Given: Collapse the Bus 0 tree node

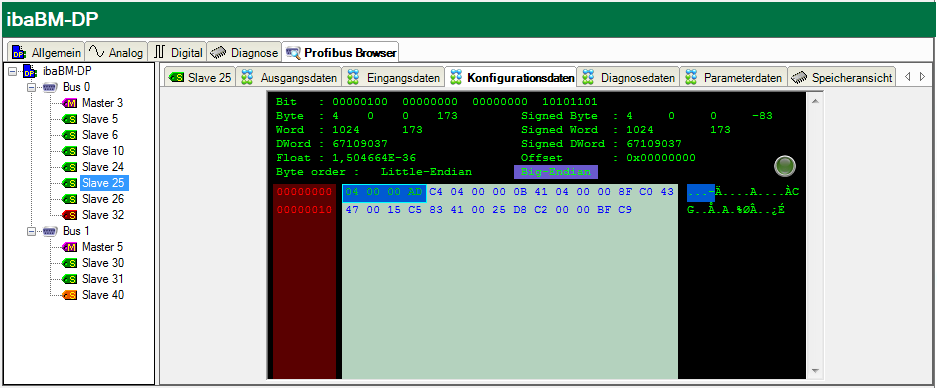Looking at the screenshot, I should 32,87.
